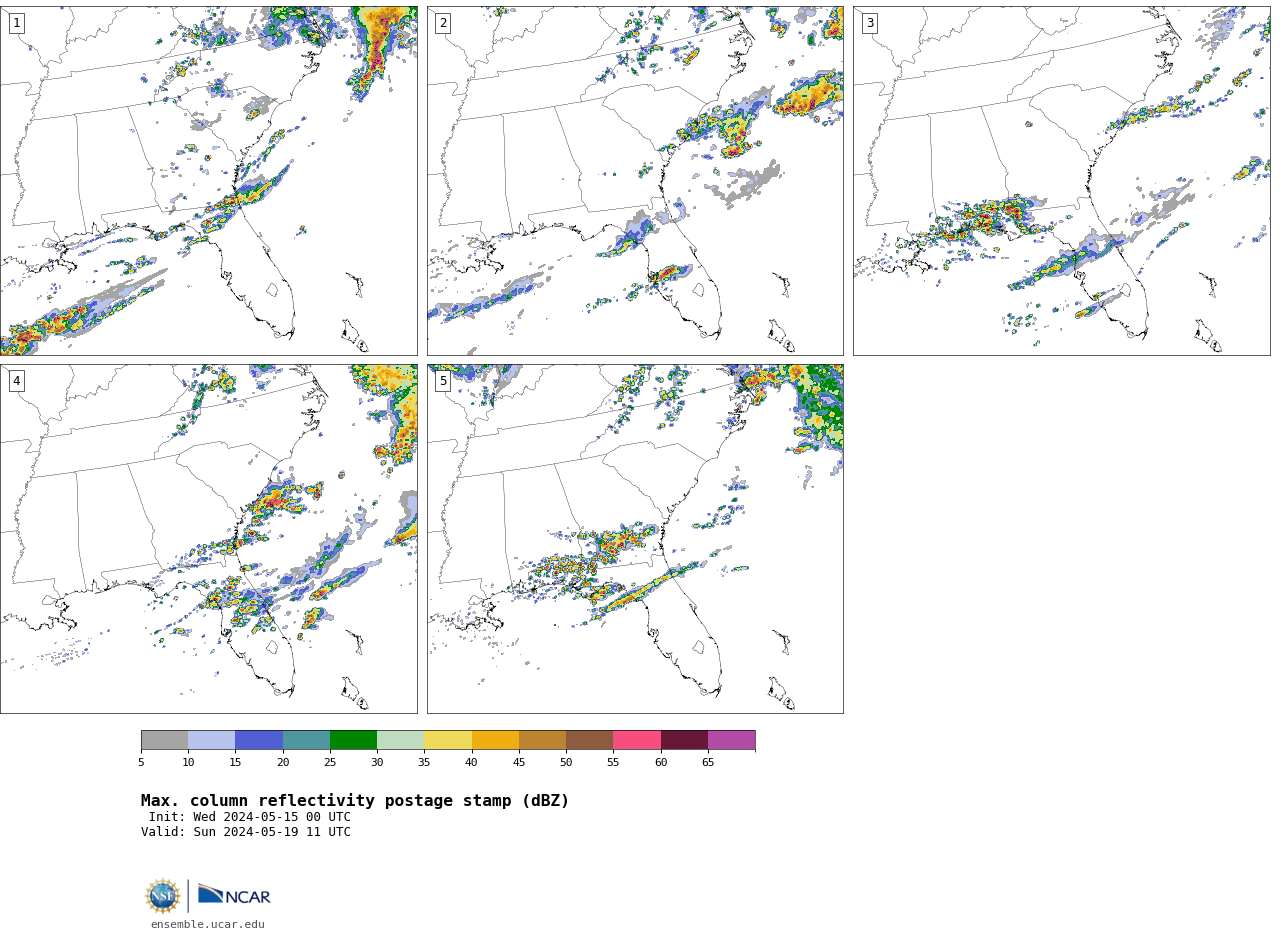Click the Init: Wed 2024-05-15 00 UTC text
The height and width of the screenshot is (936, 1280).
[x=250, y=817]
